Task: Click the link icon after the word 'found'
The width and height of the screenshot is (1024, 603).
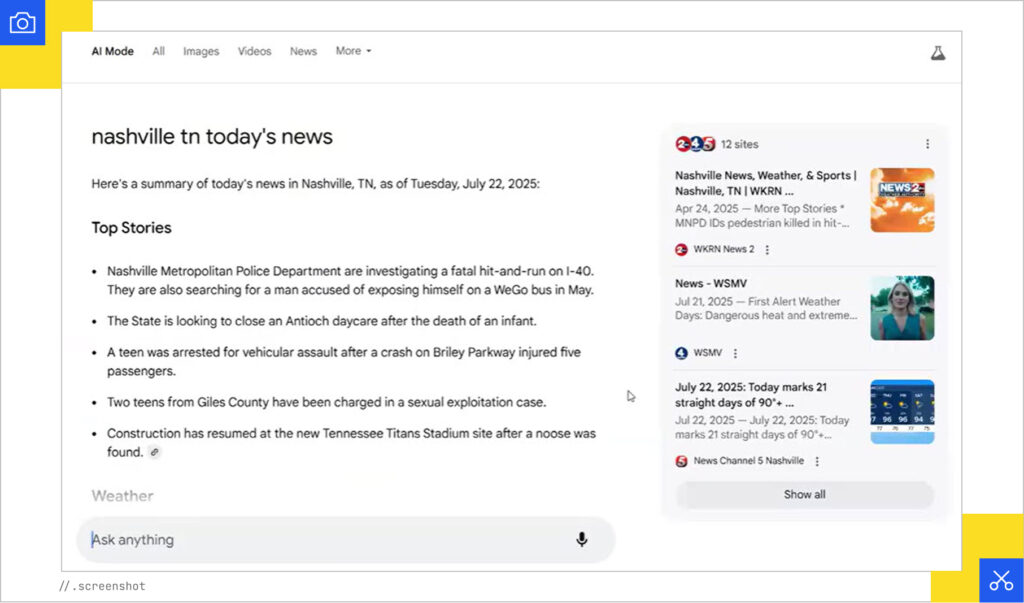Action: 157,451
